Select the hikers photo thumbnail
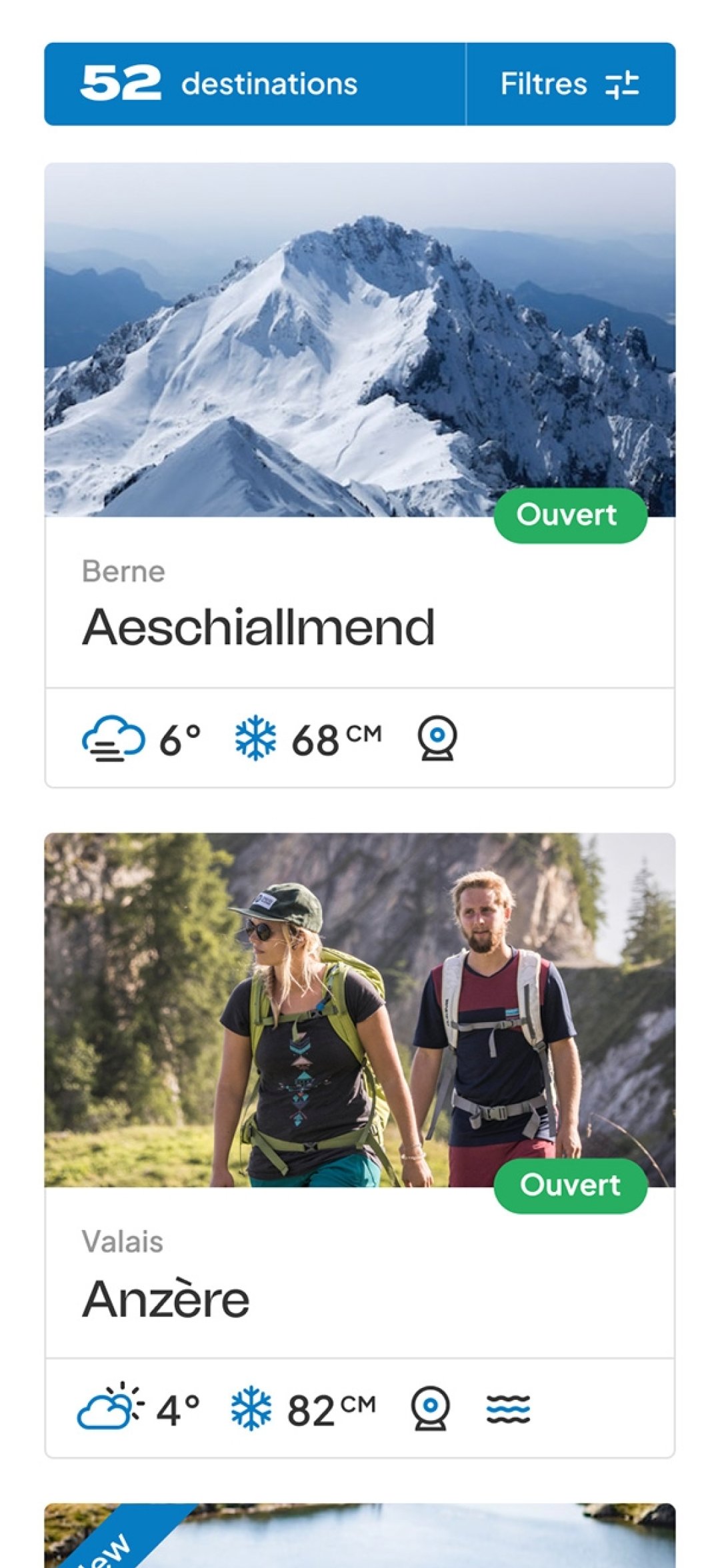This screenshot has height=1568, width=720. (360, 1010)
